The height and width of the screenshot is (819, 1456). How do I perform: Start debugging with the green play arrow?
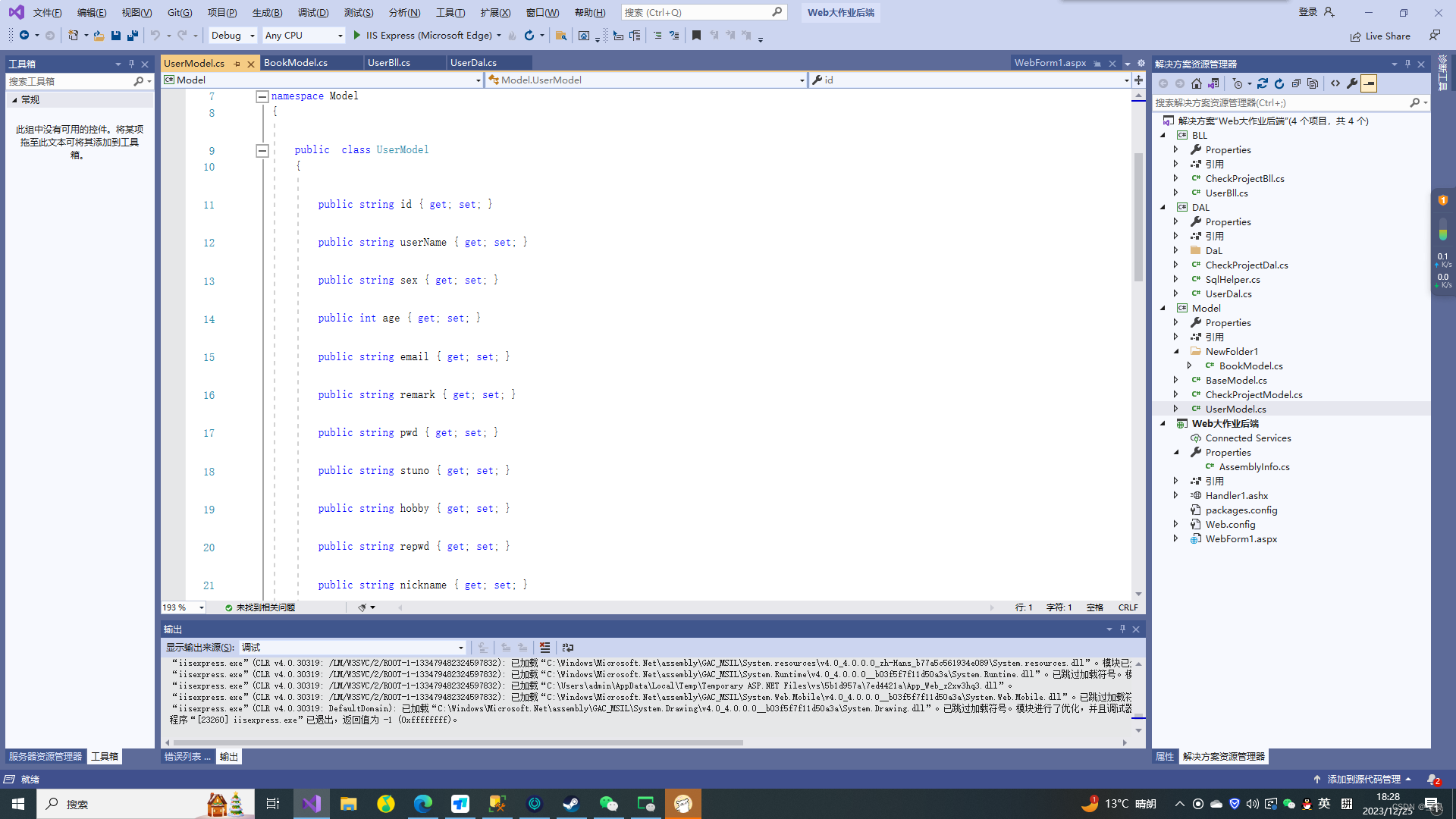click(357, 36)
